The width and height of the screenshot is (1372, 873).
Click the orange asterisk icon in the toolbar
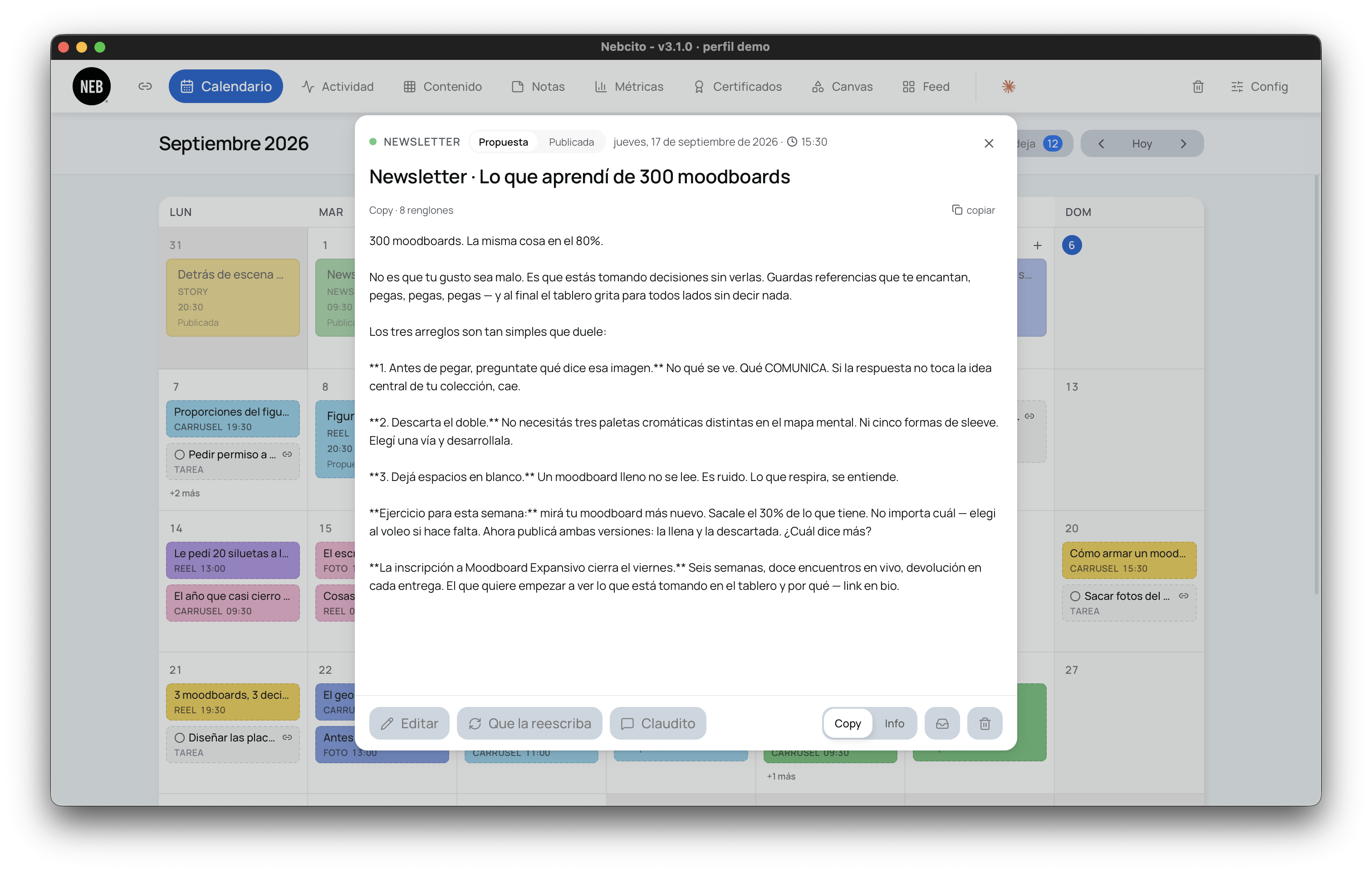point(1008,87)
